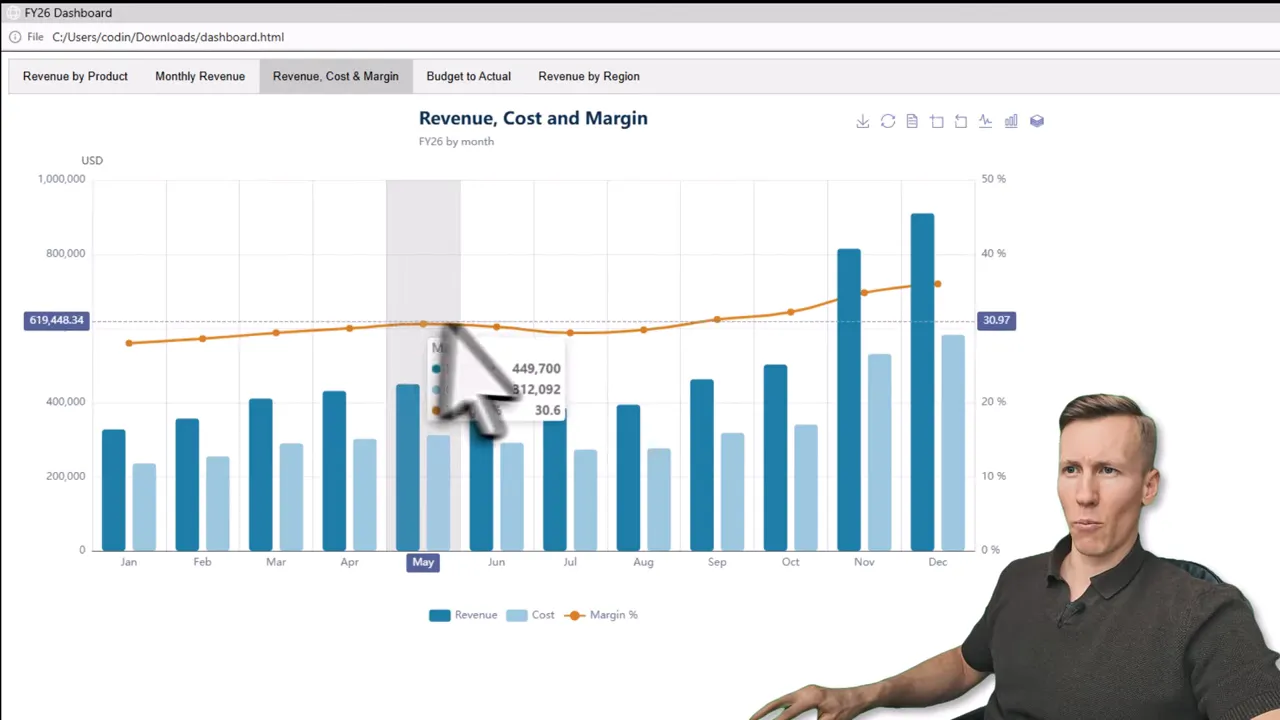Click the November revenue bar

849,400
